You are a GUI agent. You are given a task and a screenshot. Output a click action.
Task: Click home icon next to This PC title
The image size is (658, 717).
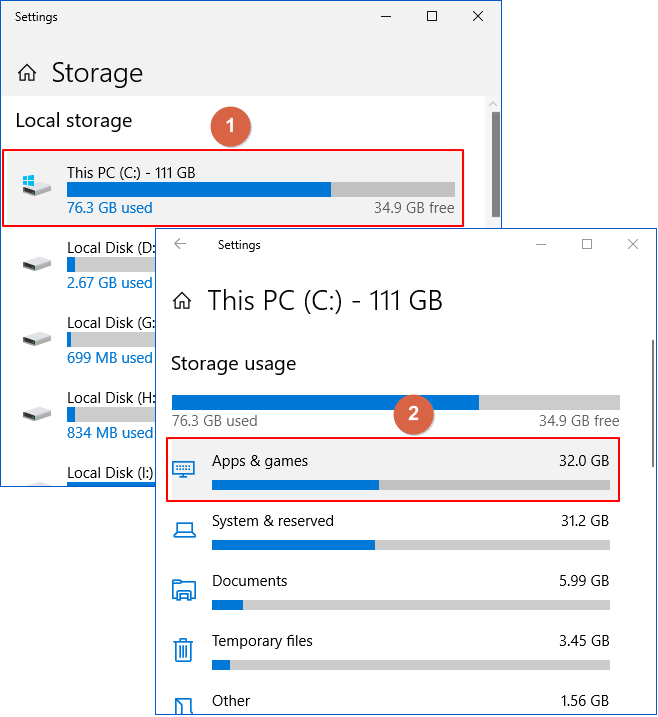coord(182,300)
